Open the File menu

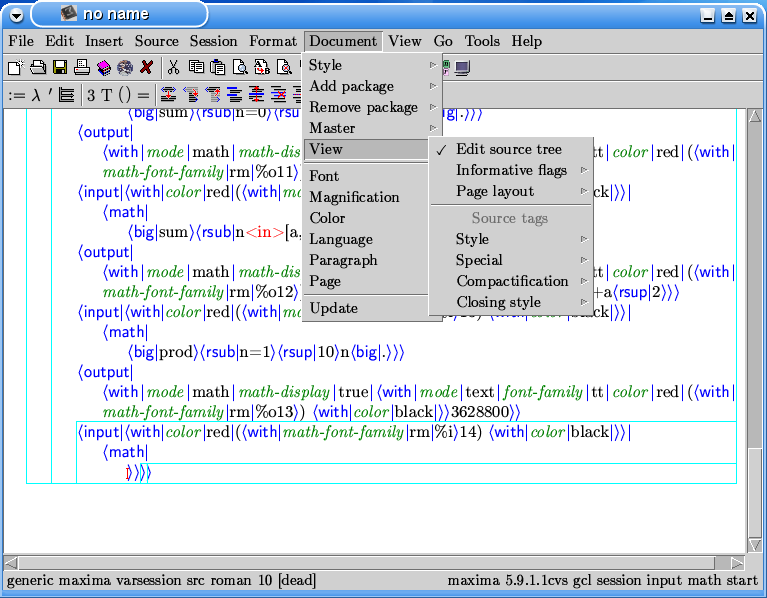(x=21, y=41)
